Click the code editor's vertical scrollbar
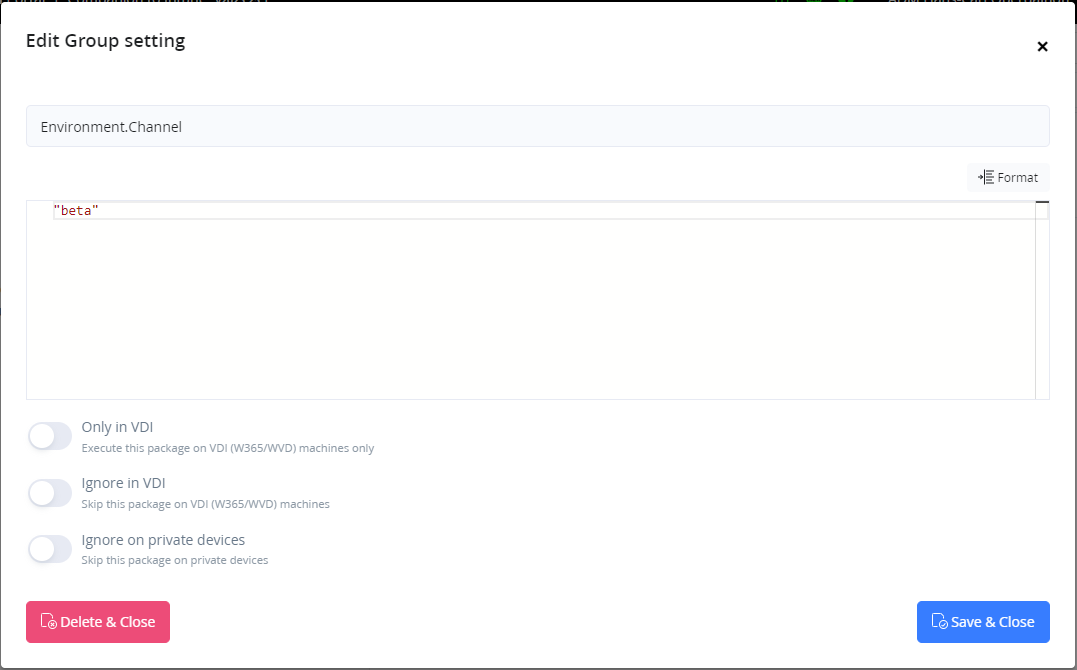 (x=1042, y=300)
